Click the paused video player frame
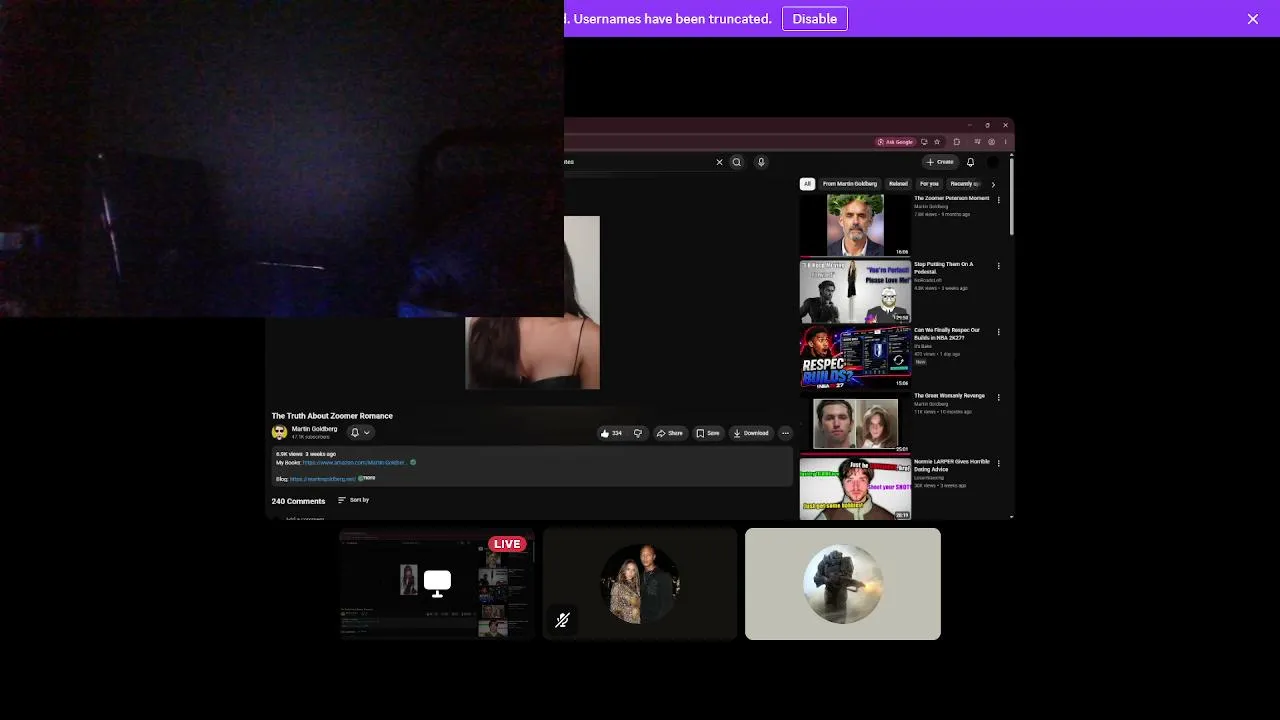This screenshot has height=720, width=1280. (x=532, y=302)
